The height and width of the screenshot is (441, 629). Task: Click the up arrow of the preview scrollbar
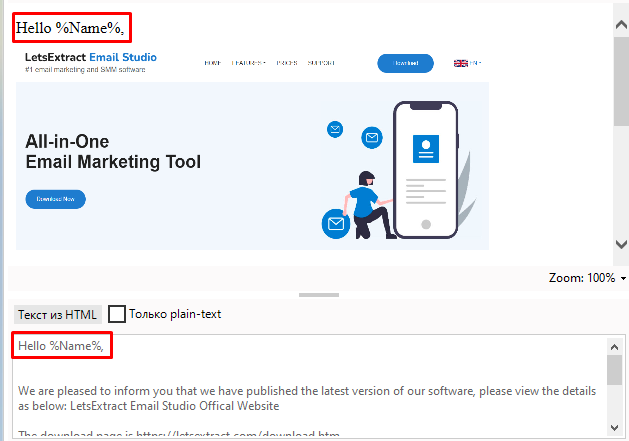click(621, 25)
